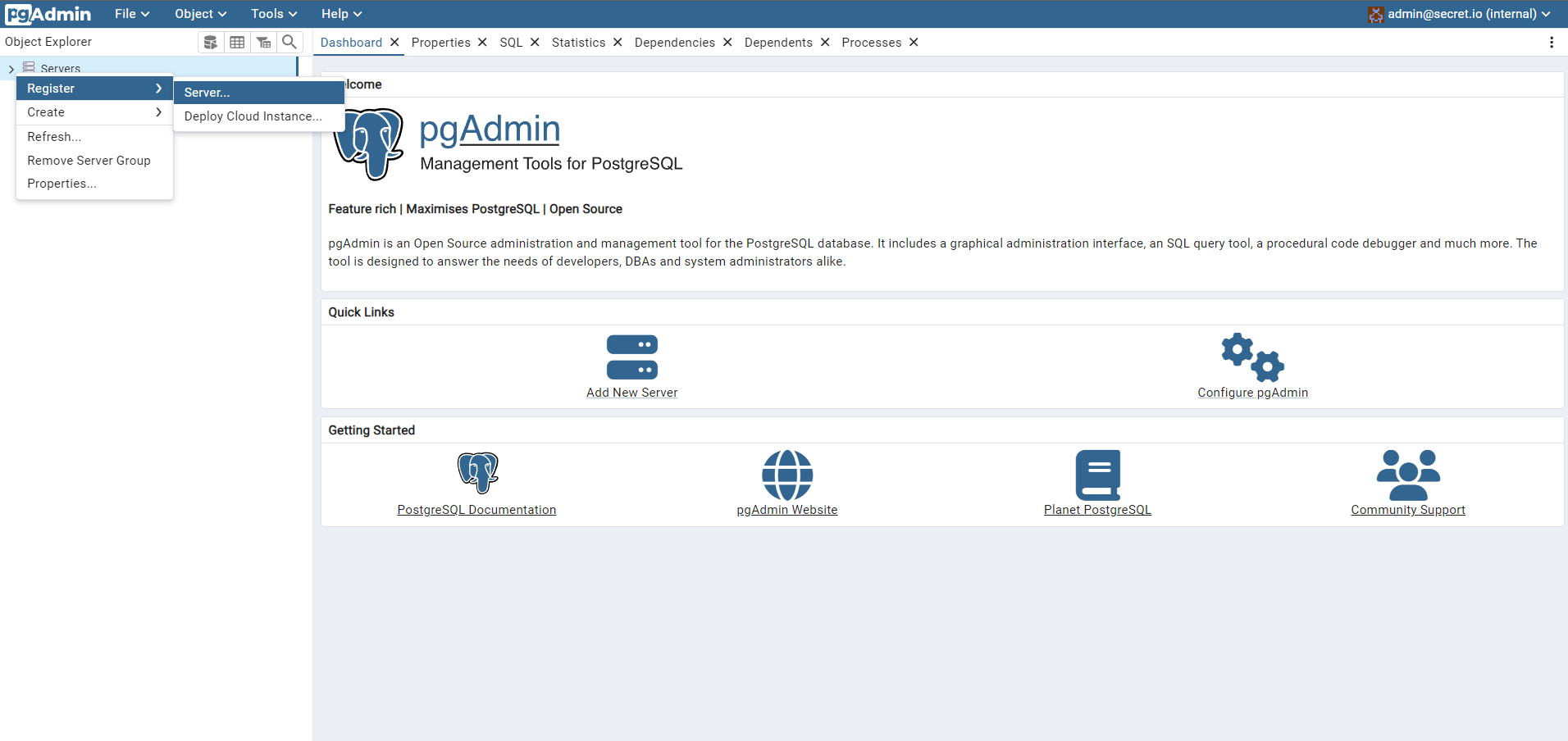This screenshot has height=741, width=1568.
Task: Open the File menu dropdown
Action: [x=132, y=14]
